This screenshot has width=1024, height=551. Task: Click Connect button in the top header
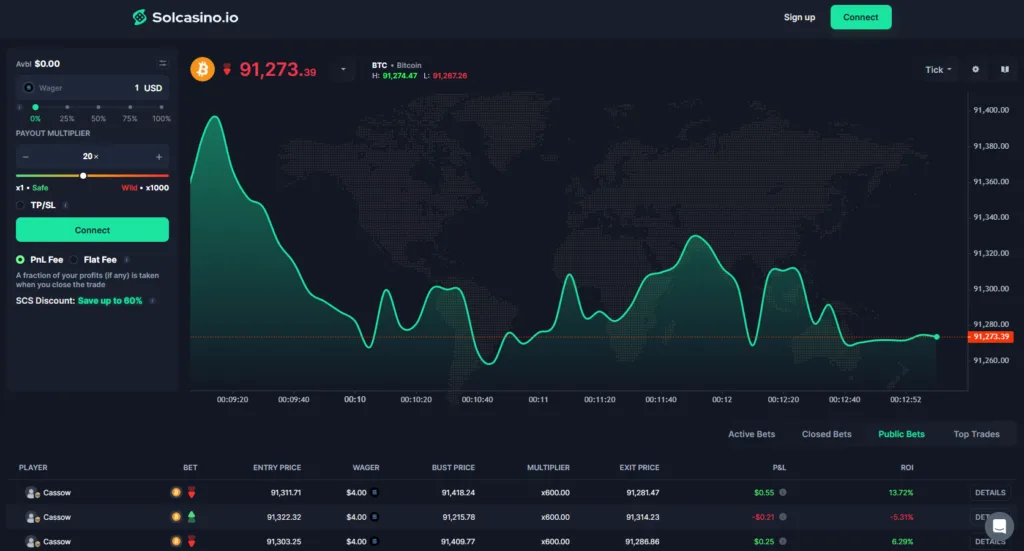pos(860,17)
